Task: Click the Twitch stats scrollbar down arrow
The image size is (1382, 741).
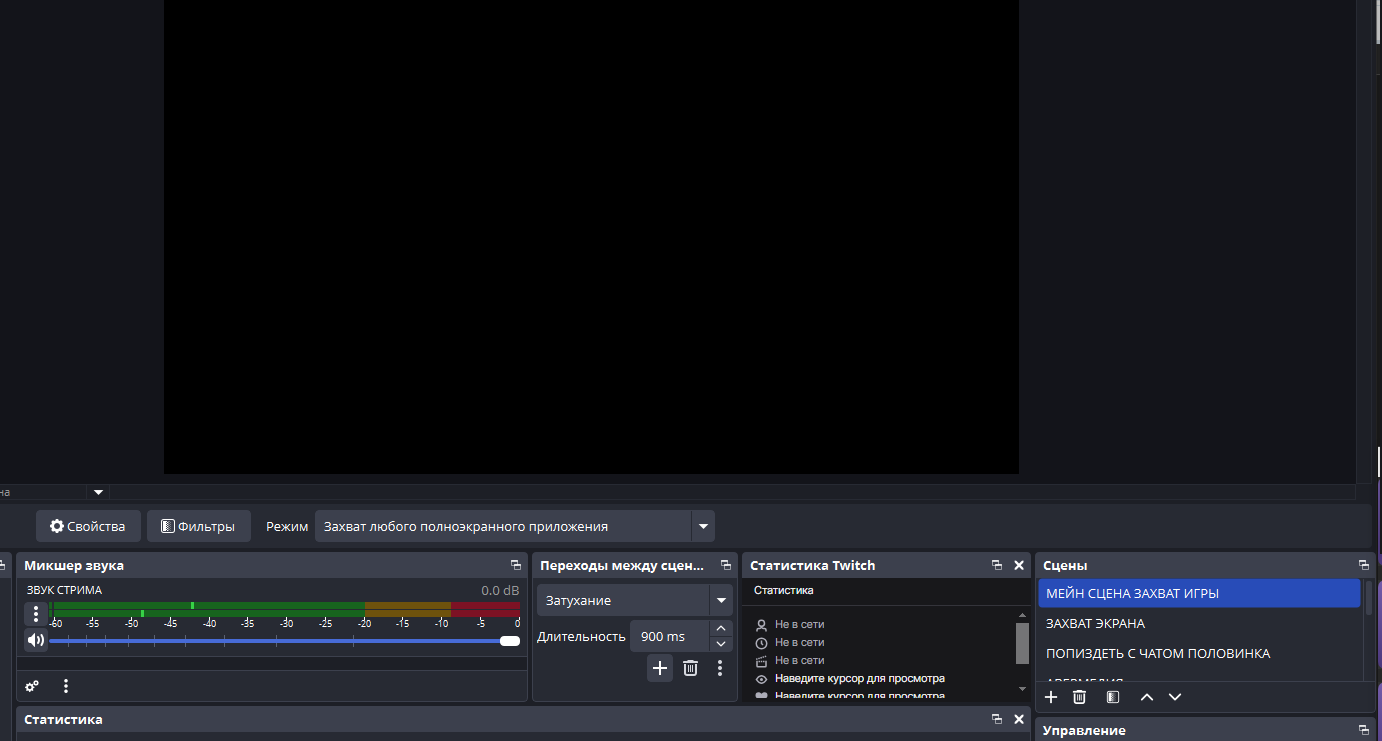Action: pyautogui.click(x=1022, y=689)
